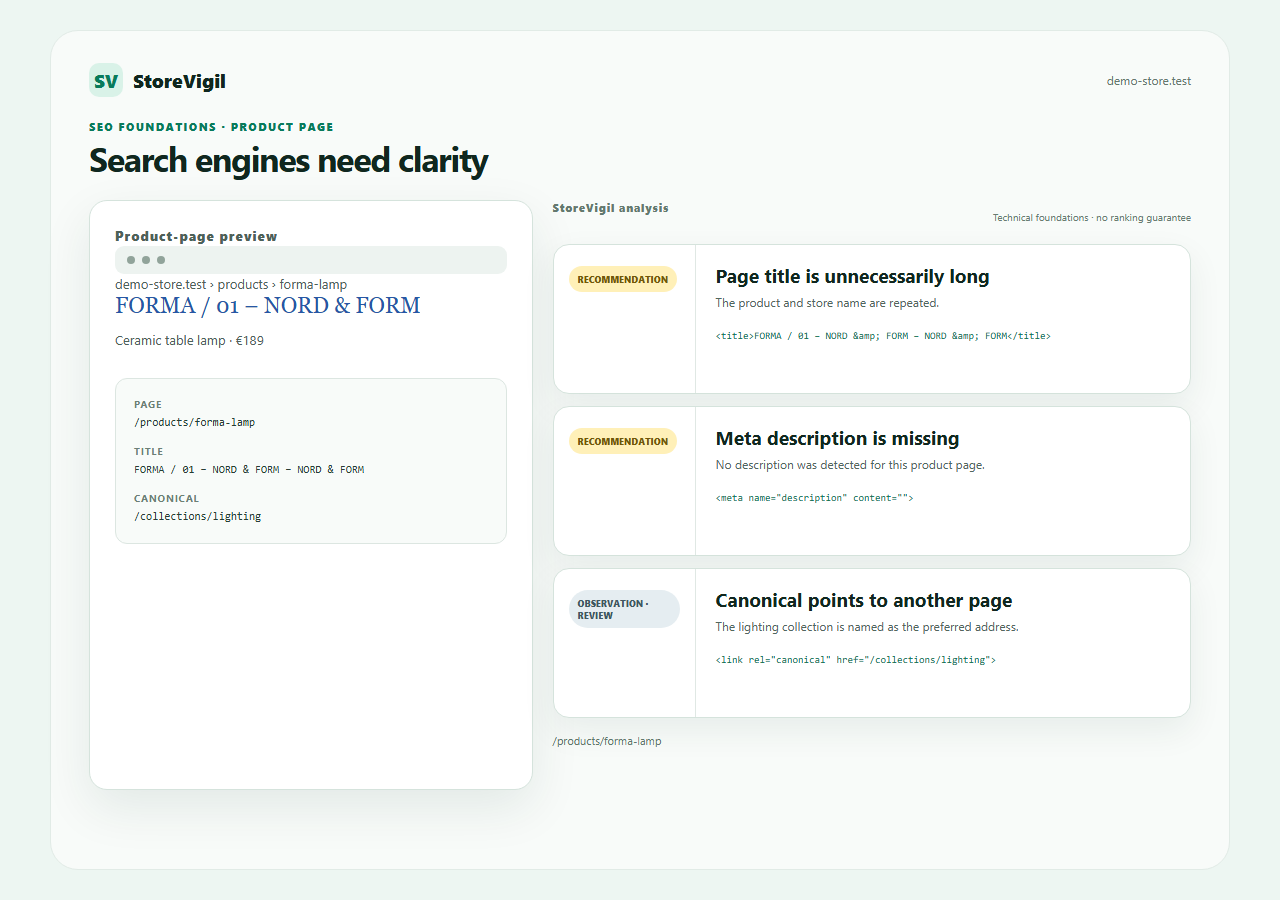Click the <link rel="canonical"> code snippet
Screen dimensions: 1280x900
(x=856, y=660)
